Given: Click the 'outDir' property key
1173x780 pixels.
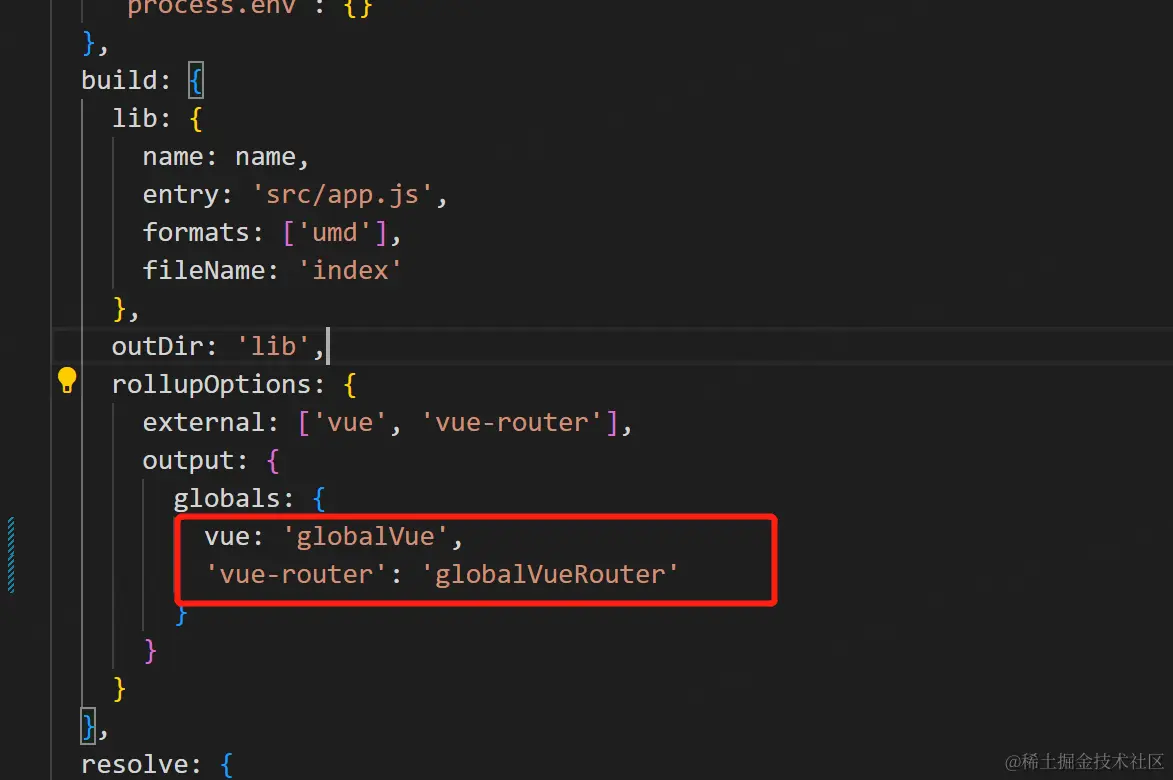Looking at the screenshot, I should 157,346.
